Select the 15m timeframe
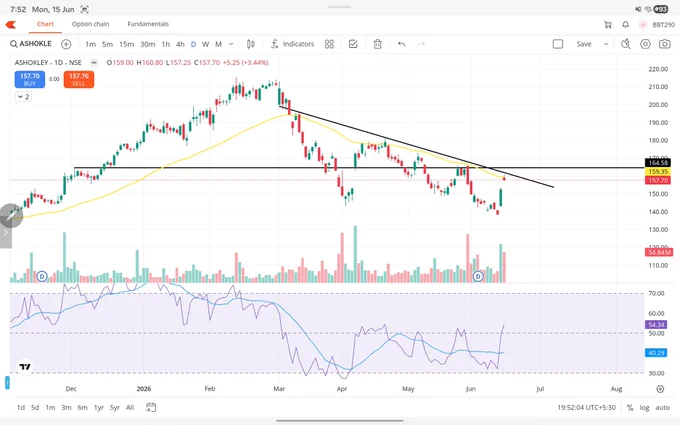Image resolution: width=680 pixels, height=425 pixels. pos(127,44)
